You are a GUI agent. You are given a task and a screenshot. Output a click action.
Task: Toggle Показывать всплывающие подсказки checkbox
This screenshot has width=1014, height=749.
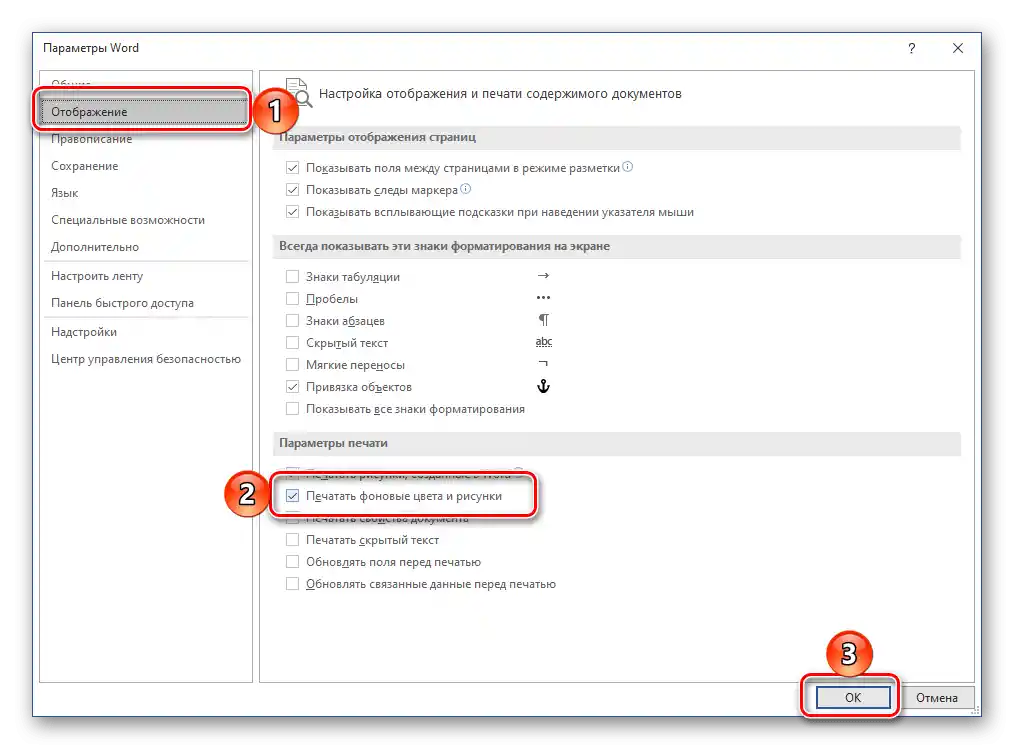pyautogui.click(x=292, y=212)
